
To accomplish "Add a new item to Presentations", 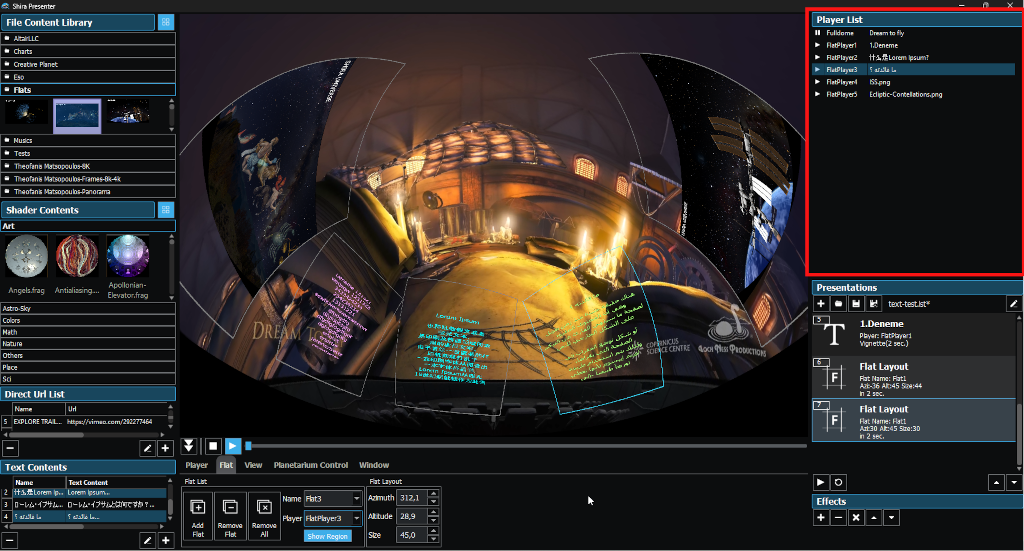I will pyautogui.click(x=821, y=304).
